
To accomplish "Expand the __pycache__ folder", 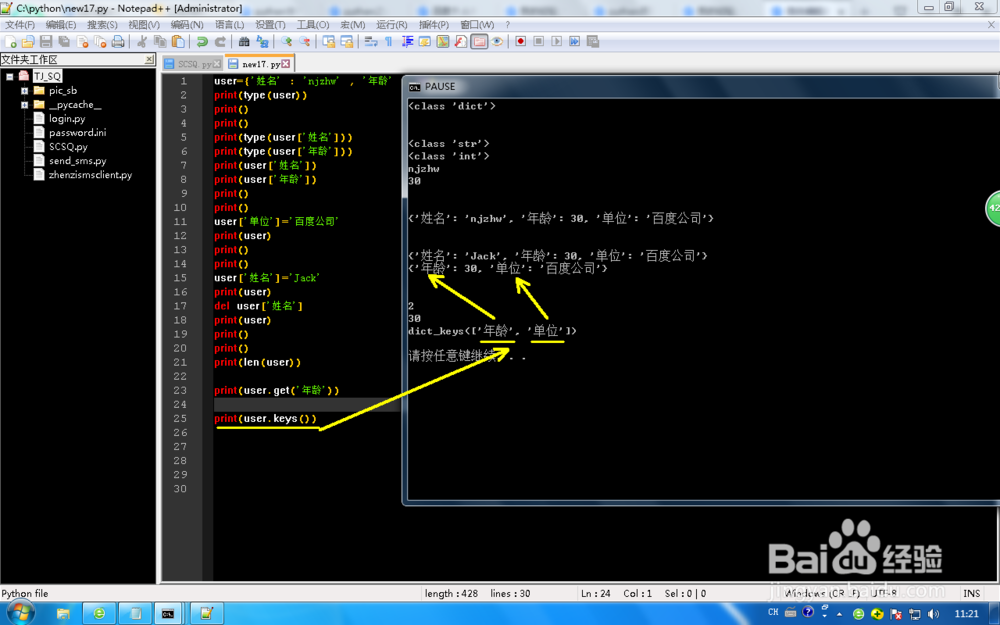I will click(24, 104).
